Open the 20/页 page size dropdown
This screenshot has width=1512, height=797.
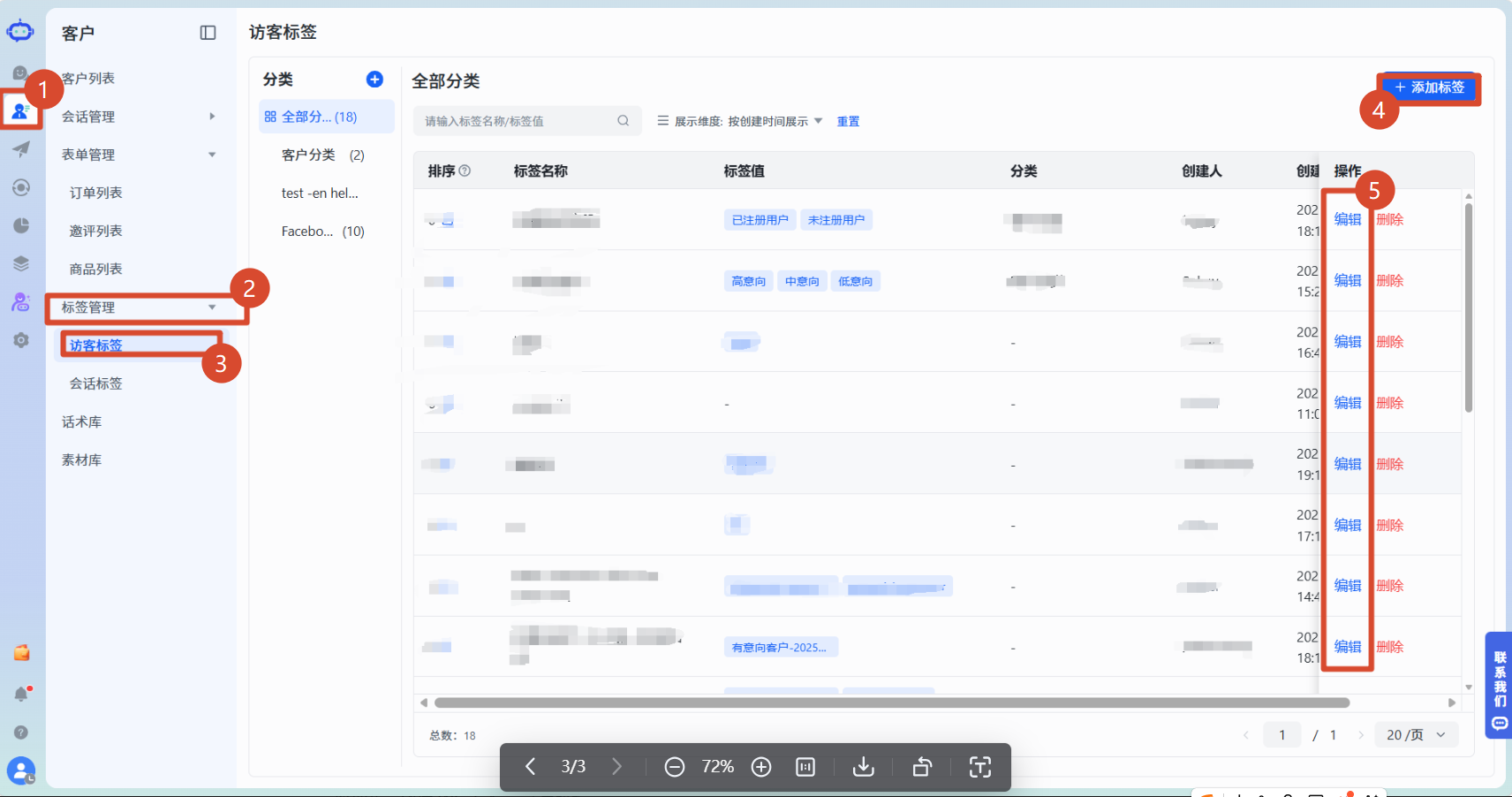tap(1416, 735)
